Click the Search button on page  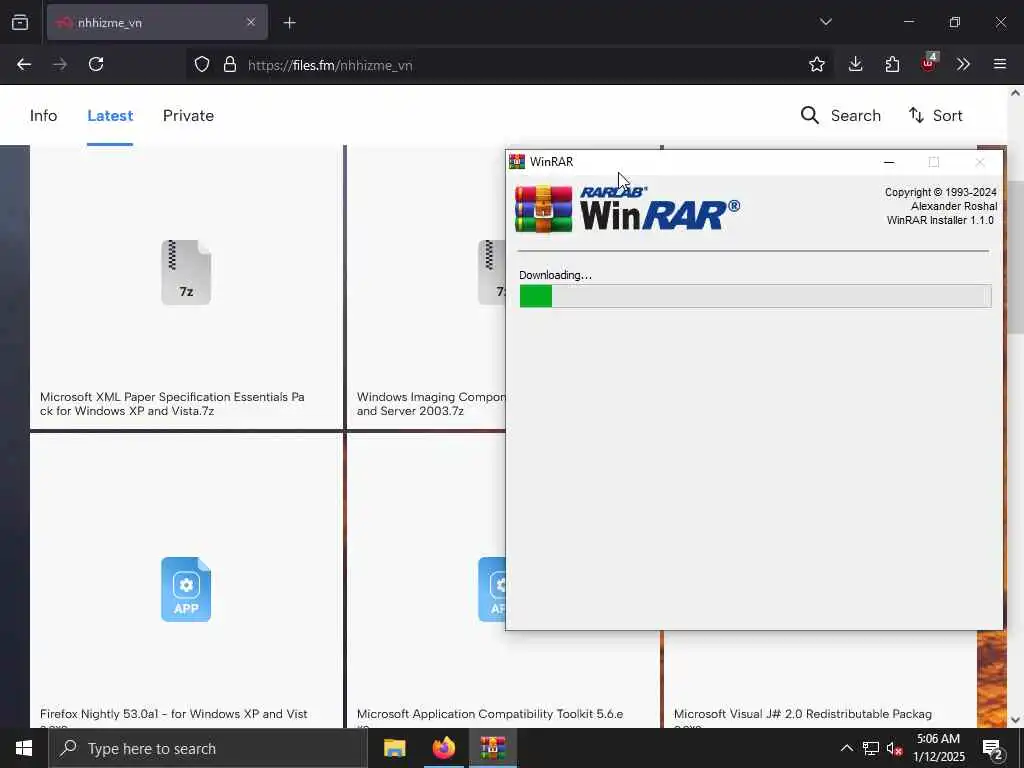coord(840,116)
